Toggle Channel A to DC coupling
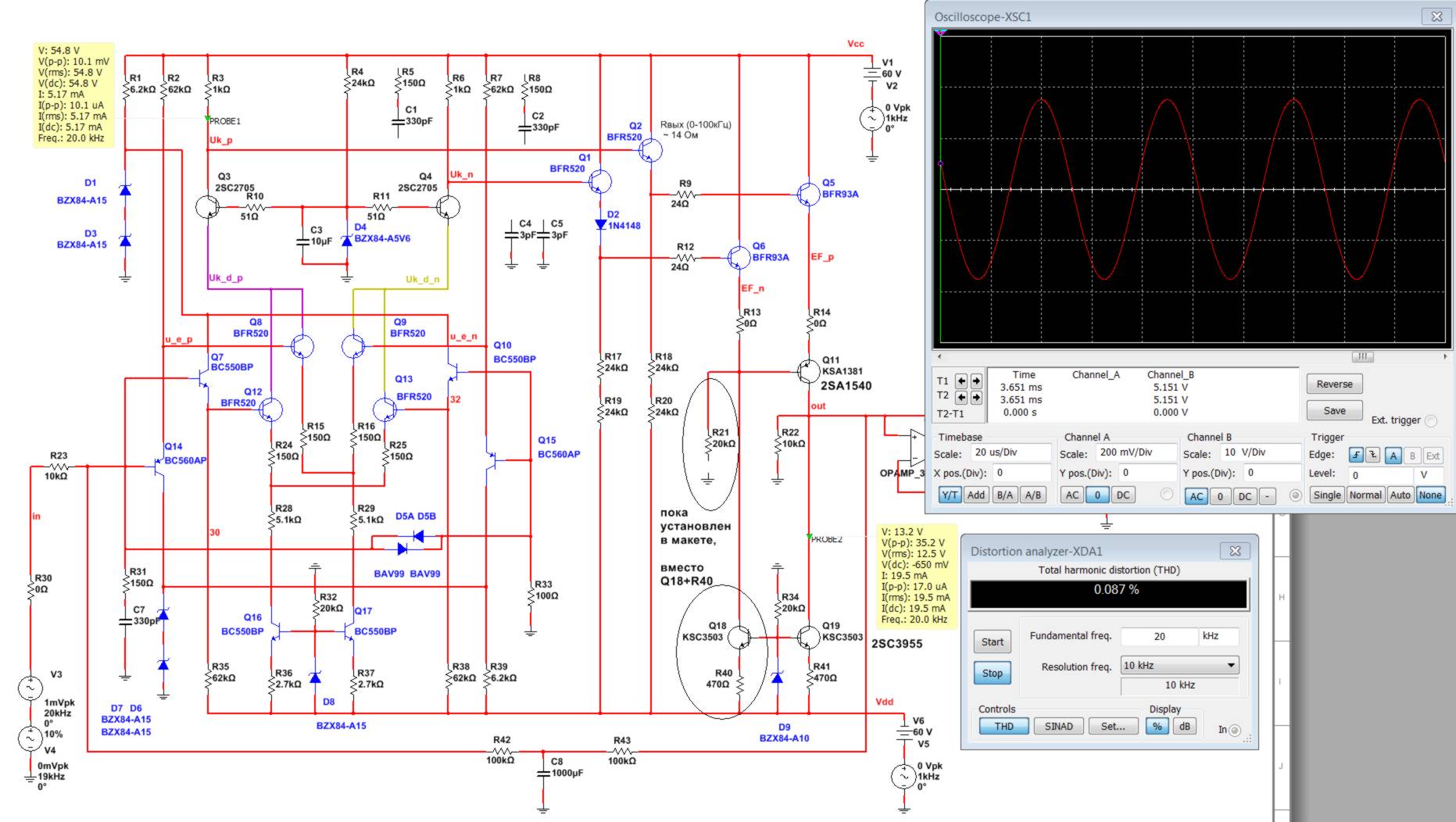The height and width of the screenshot is (822, 1456). coord(1122,495)
